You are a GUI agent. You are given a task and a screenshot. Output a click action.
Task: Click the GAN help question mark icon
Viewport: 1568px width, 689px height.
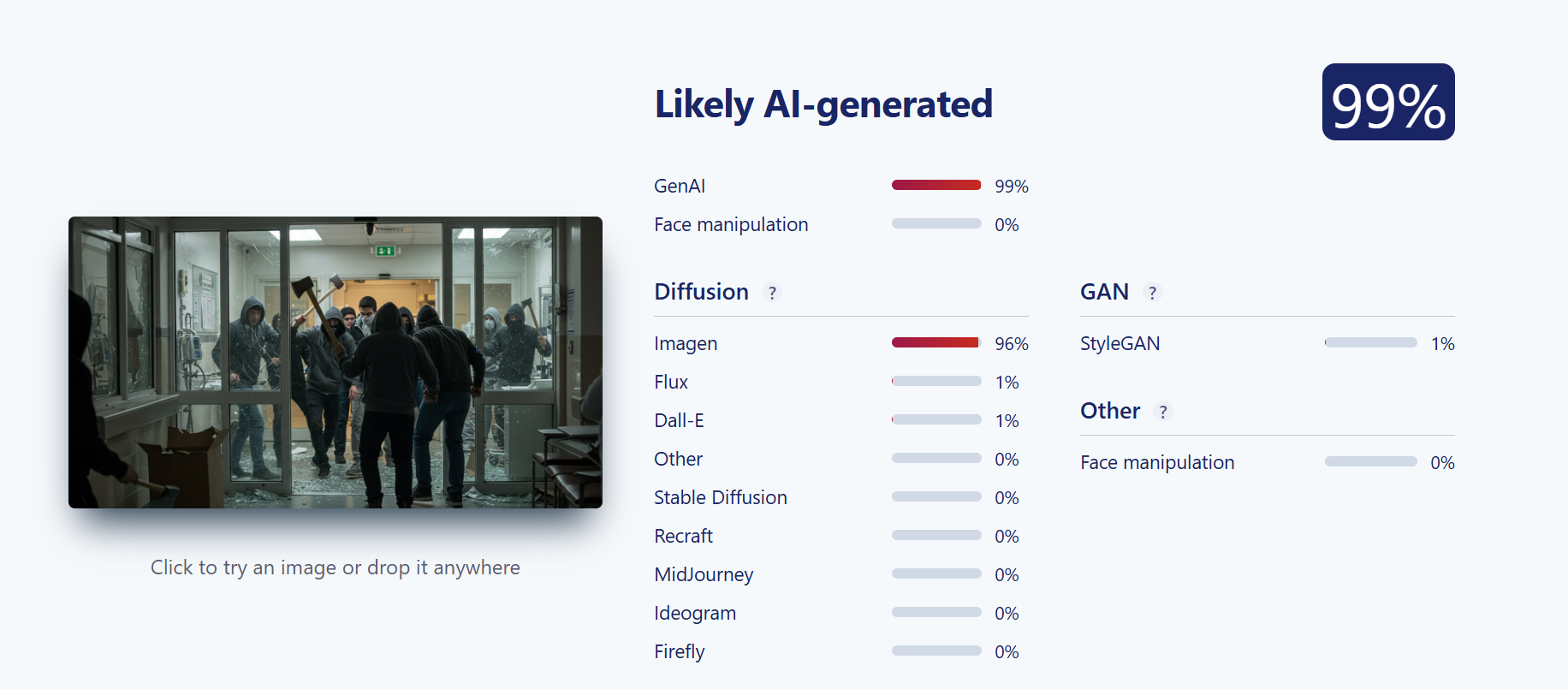point(1152,293)
